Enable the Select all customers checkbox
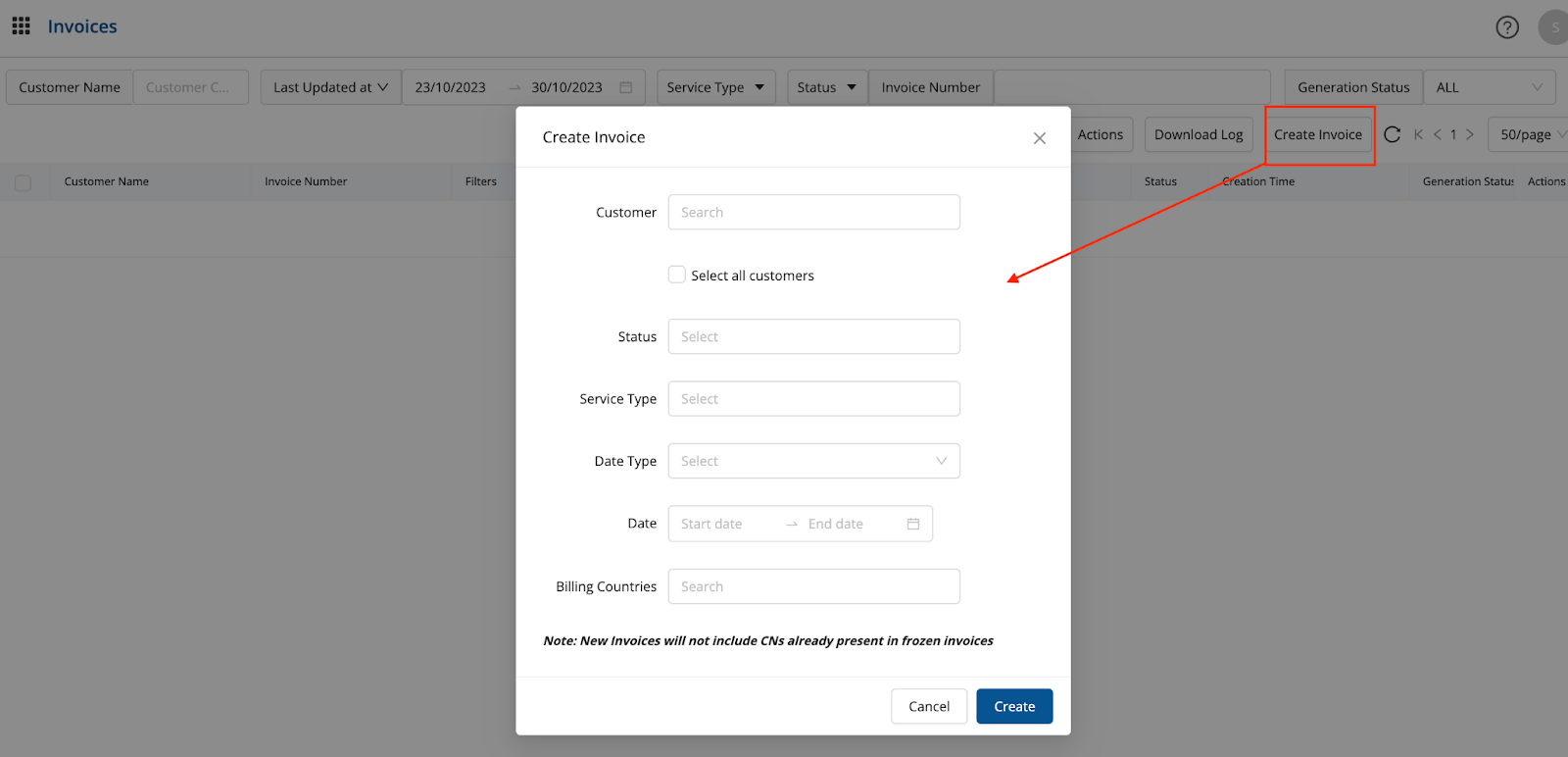Viewport: 1568px width, 757px height. (677, 275)
